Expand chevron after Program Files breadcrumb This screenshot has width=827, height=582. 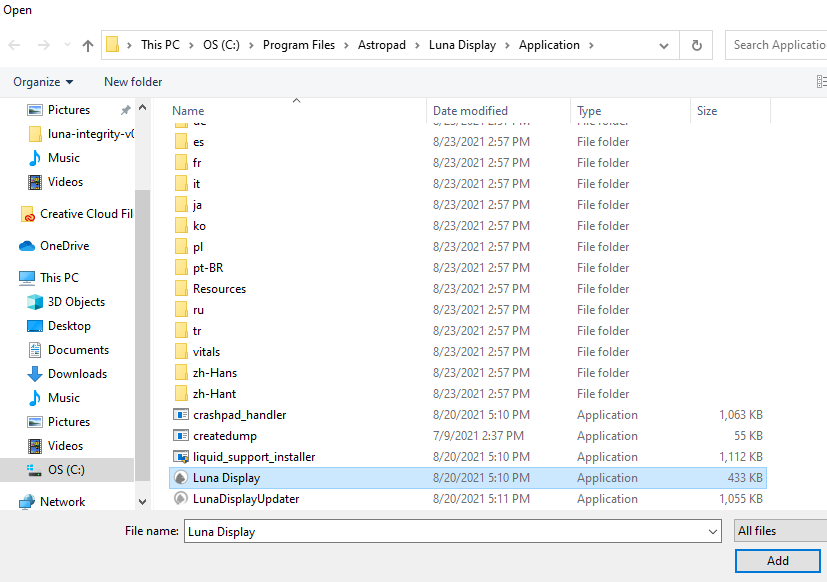point(347,45)
